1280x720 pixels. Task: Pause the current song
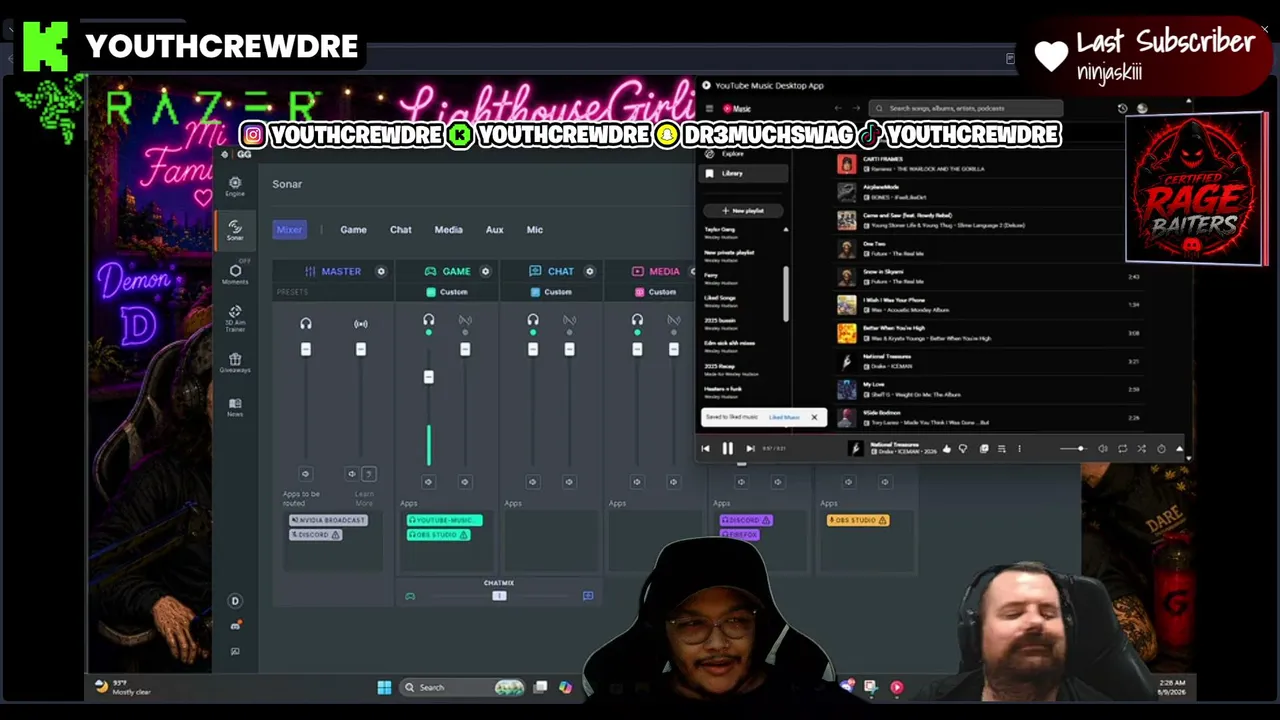(x=727, y=449)
